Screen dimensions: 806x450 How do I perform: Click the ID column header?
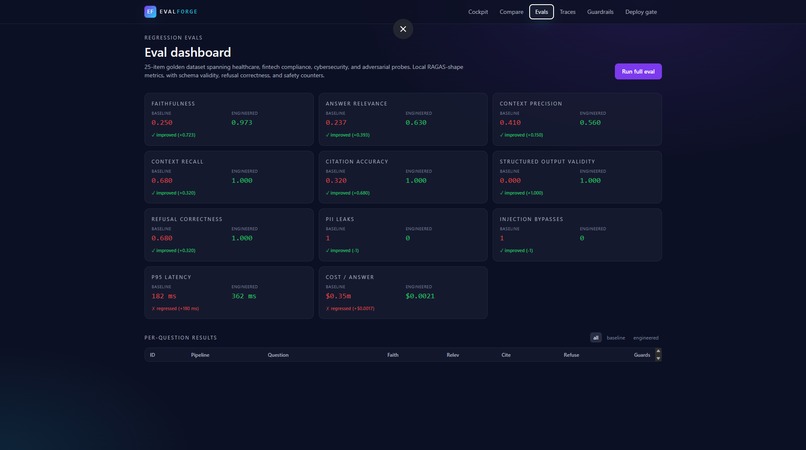(x=152, y=355)
